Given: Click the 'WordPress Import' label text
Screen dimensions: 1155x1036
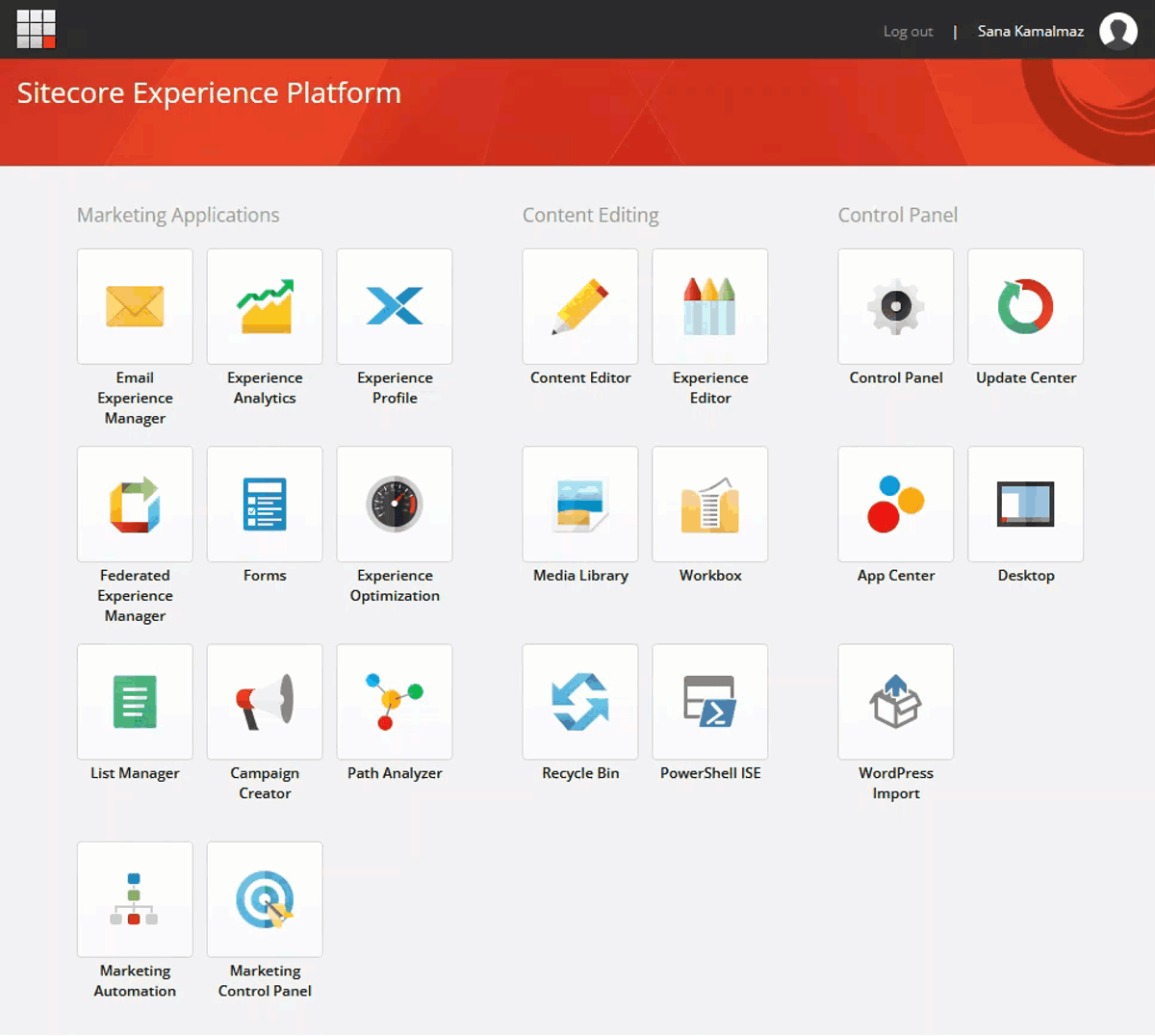Looking at the screenshot, I should [x=896, y=783].
